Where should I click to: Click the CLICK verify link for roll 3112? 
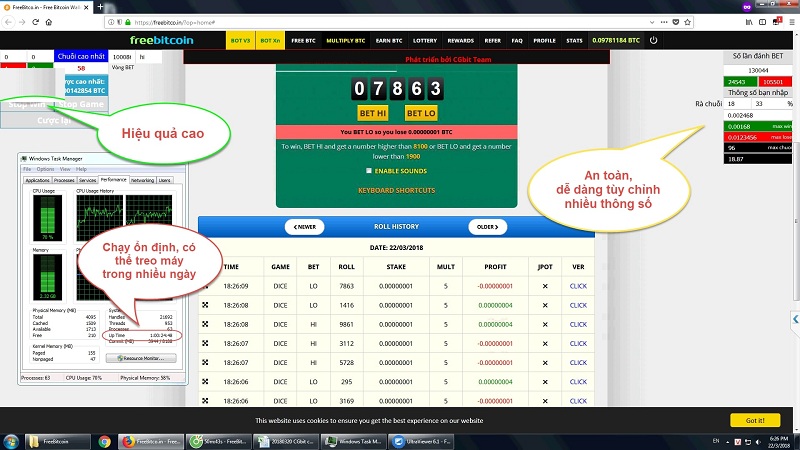click(x=578, y=343)
